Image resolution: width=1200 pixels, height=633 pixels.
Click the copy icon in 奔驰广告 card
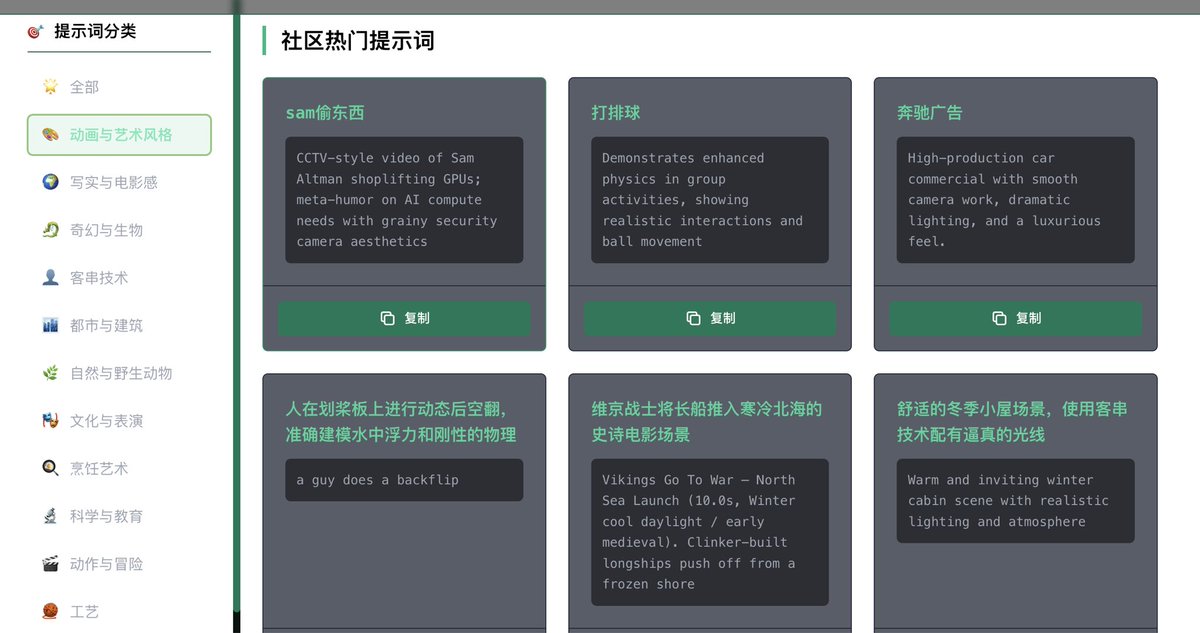(999, 318)
